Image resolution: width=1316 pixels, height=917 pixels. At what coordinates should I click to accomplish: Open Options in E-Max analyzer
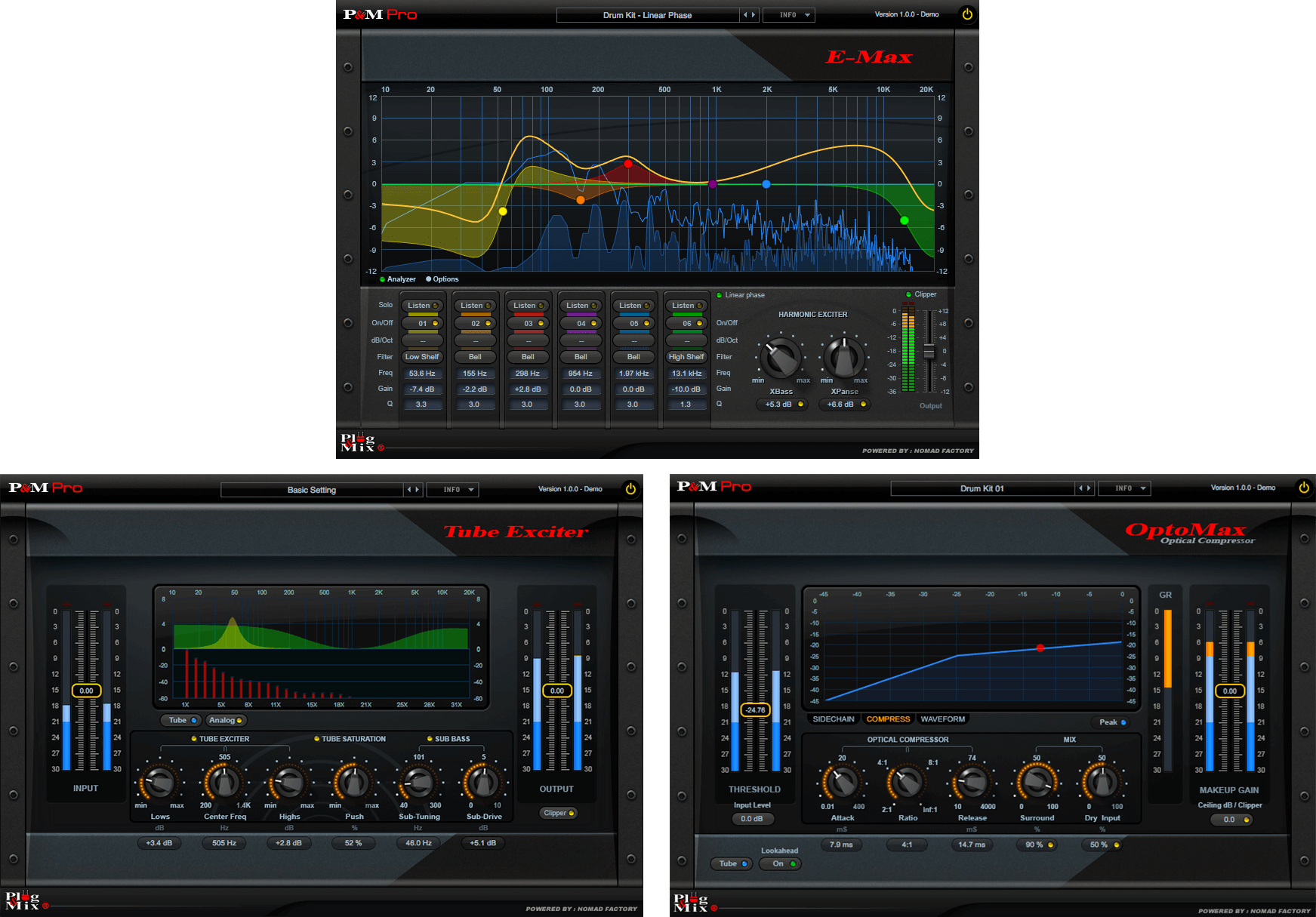[442, 279]
